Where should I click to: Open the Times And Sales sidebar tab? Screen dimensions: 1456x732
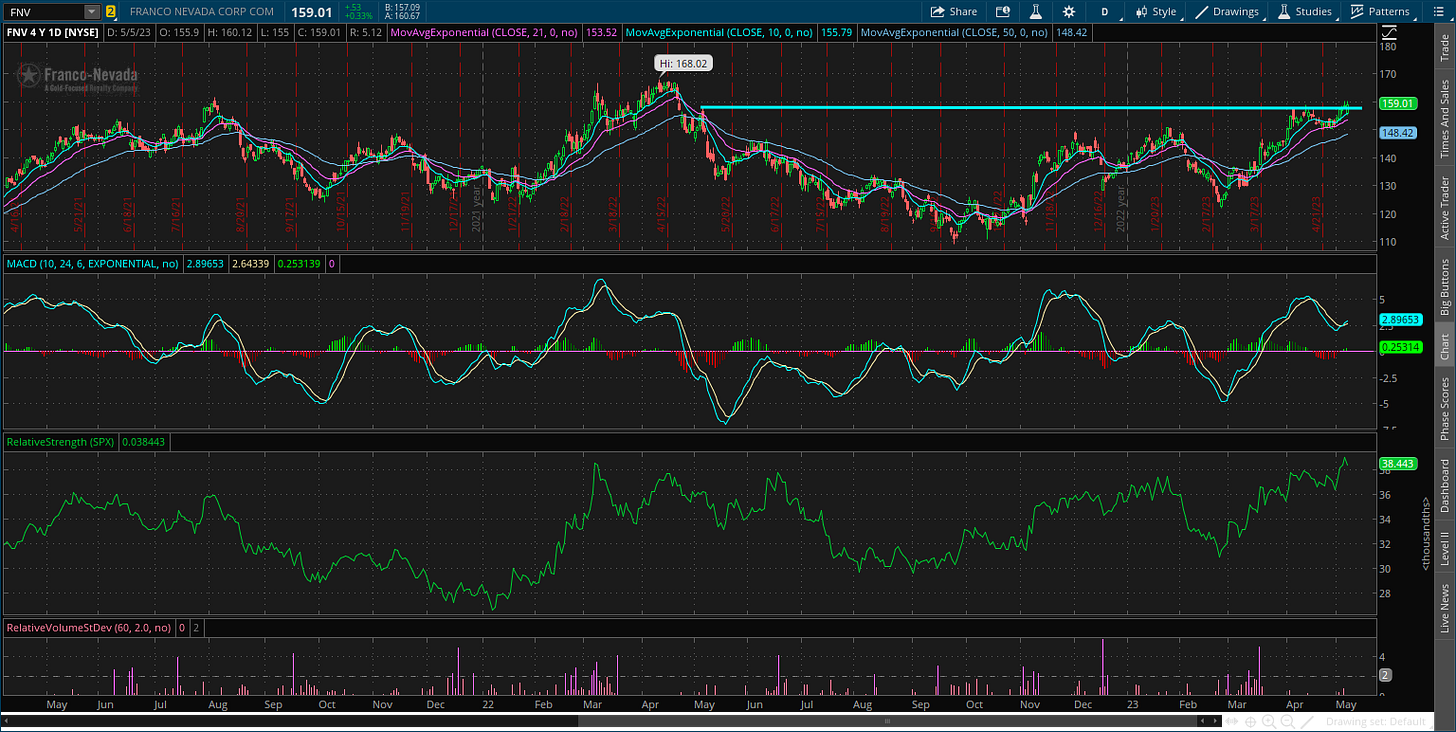click(1444, 119)
